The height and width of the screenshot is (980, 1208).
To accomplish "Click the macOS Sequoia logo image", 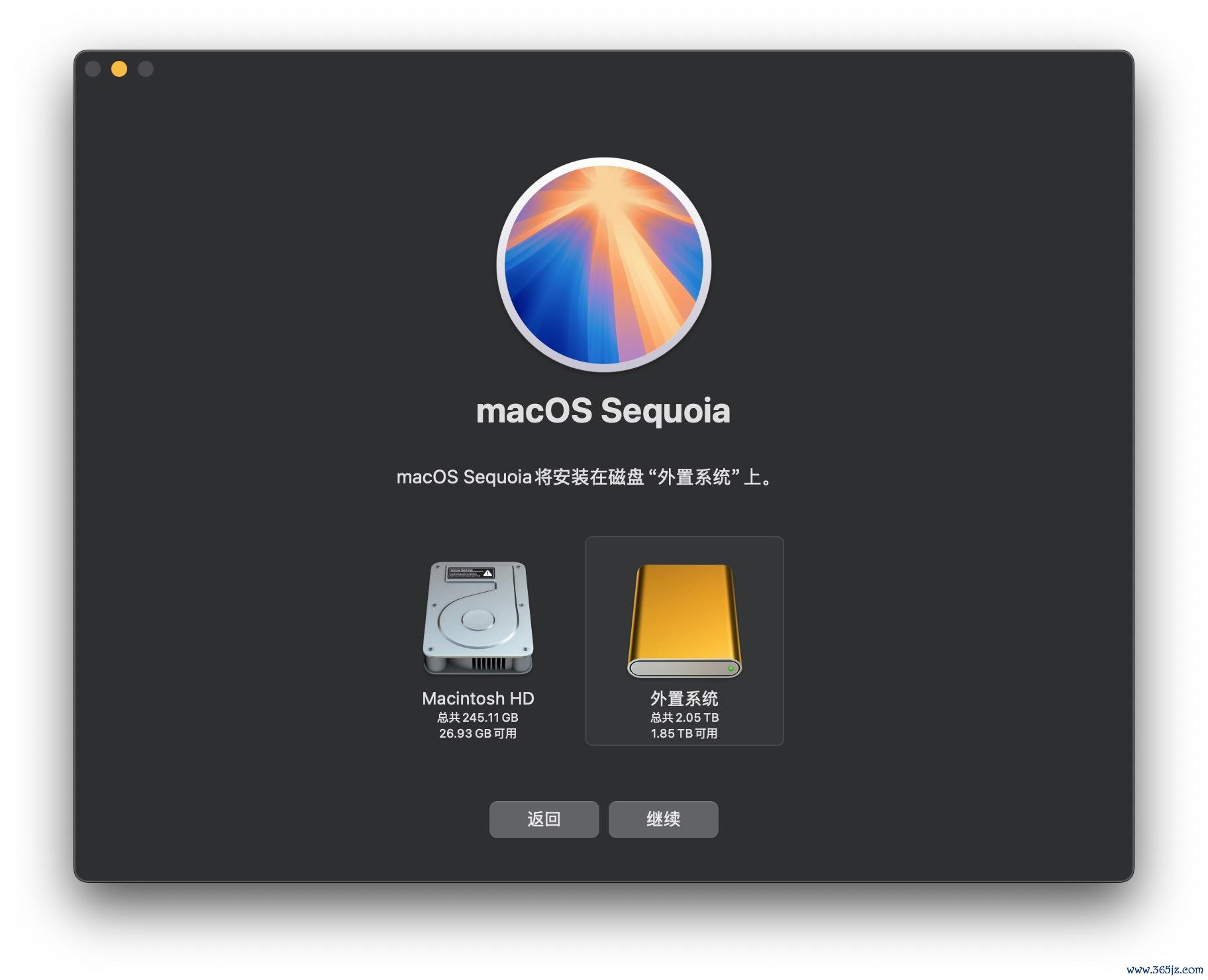I will coord(603,264).
